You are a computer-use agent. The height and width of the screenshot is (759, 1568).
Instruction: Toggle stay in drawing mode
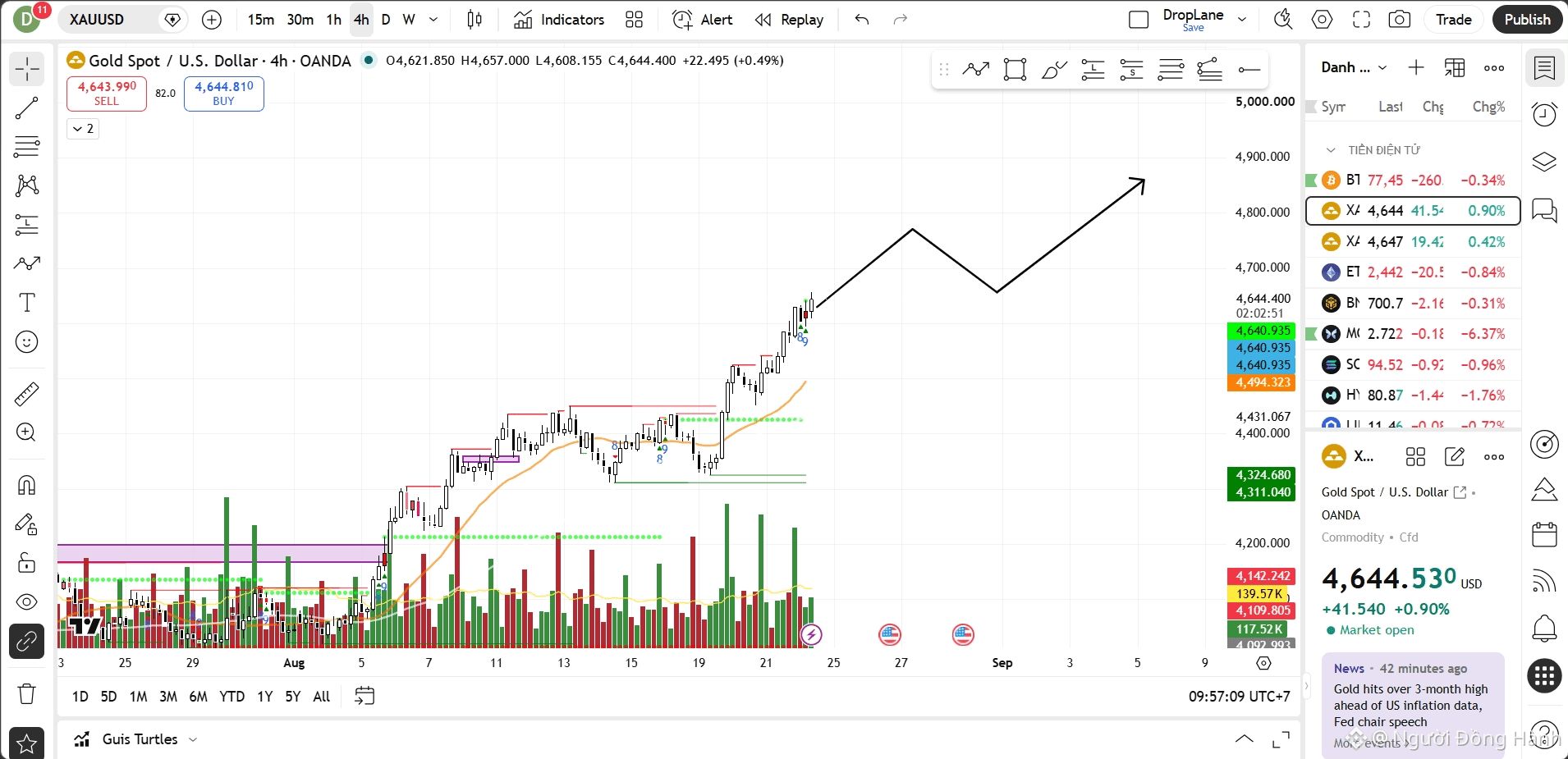[26, 524]
